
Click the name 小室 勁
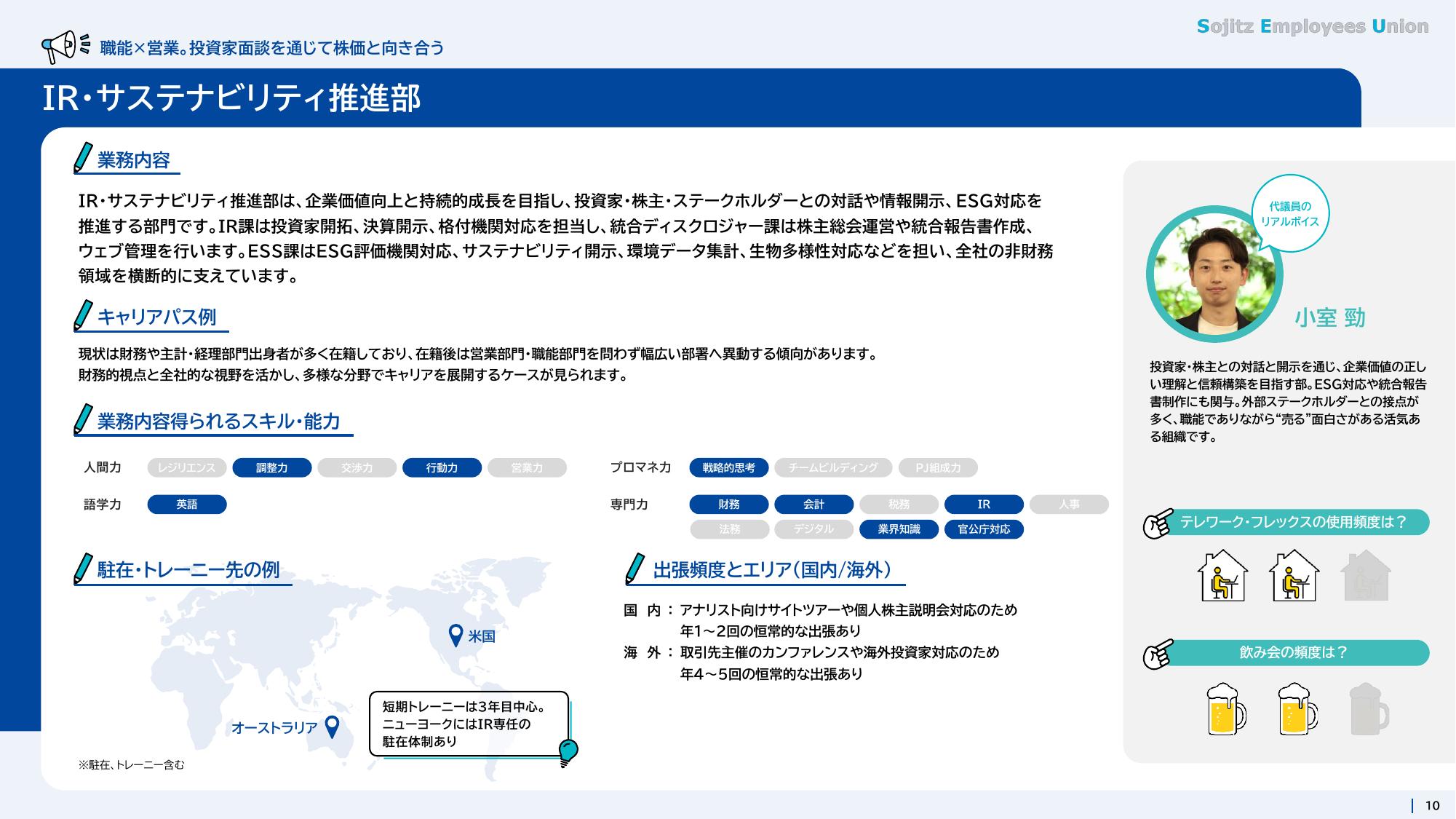pos(1330,317)
